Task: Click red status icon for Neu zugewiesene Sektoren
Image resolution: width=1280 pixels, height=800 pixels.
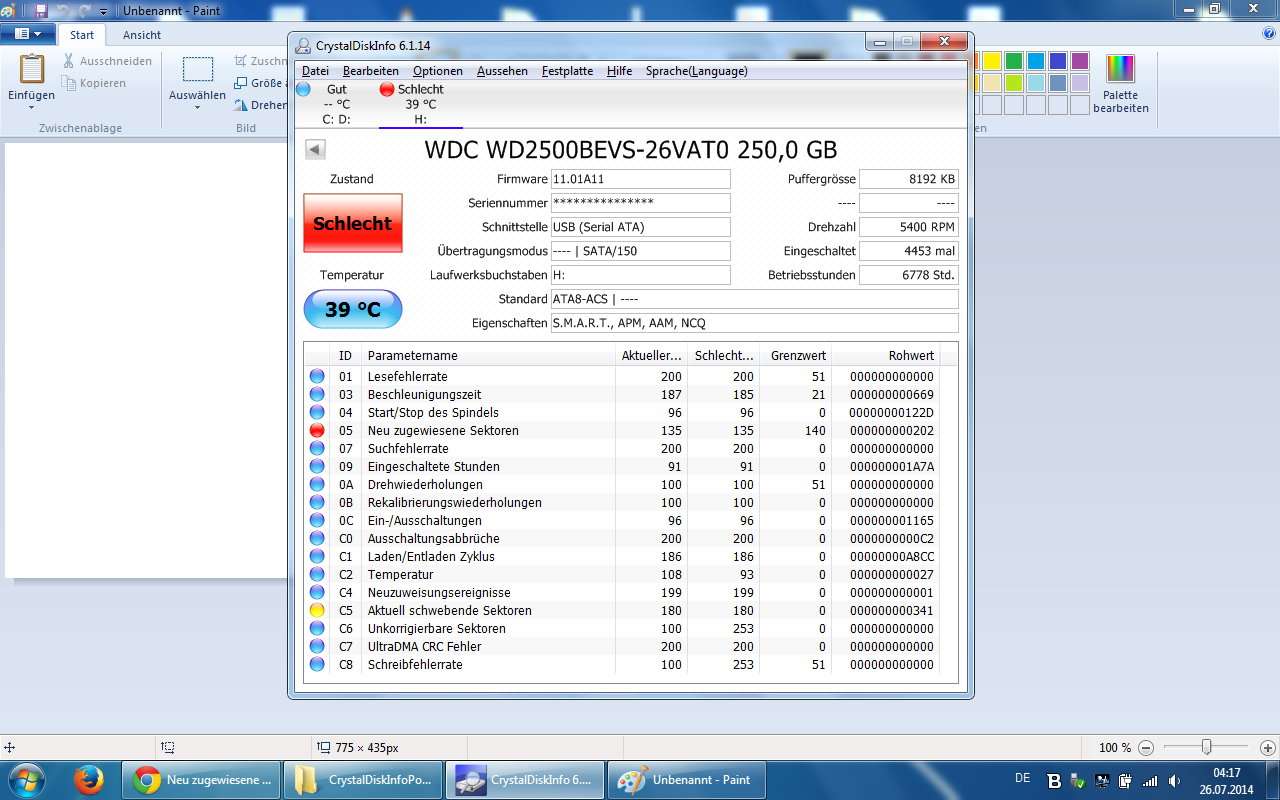Action: click(x=317, y=430)
